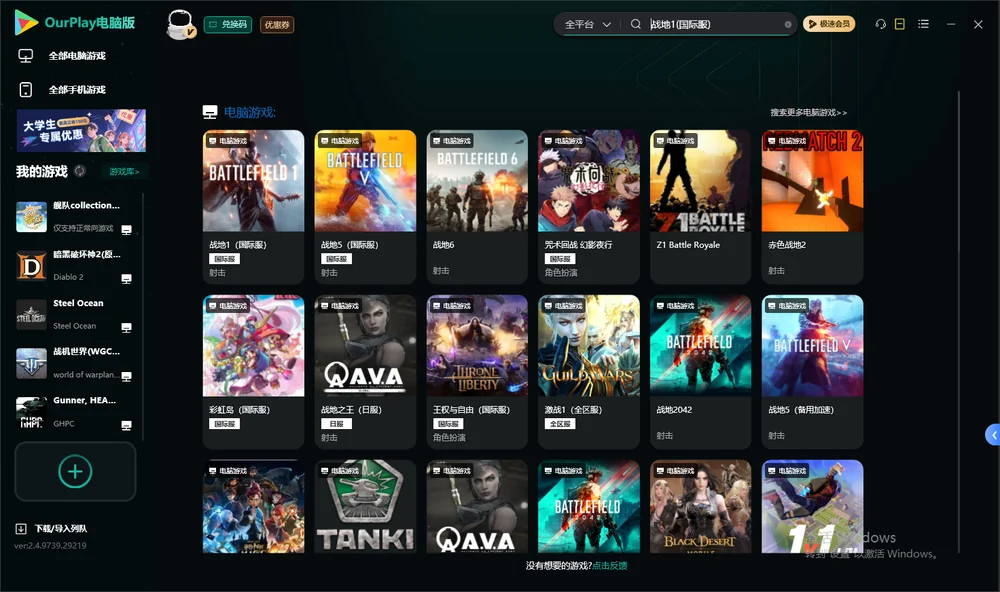The image size is (1000, 592).
Task: Open the user avatar profile
Action: (180, 25)
